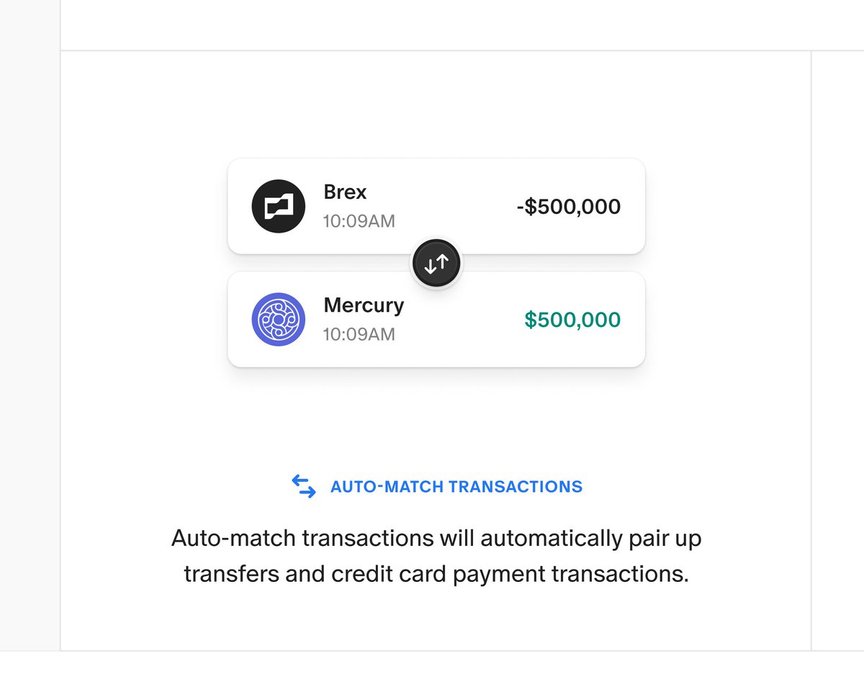Click the description line starting with "transfers"
Viewport: 864px width, 700px height.
tap(436, 575)
